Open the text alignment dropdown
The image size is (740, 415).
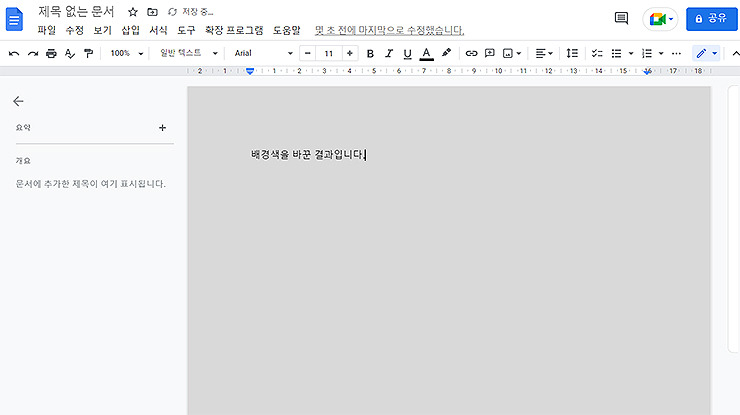[x=544, y=53]
